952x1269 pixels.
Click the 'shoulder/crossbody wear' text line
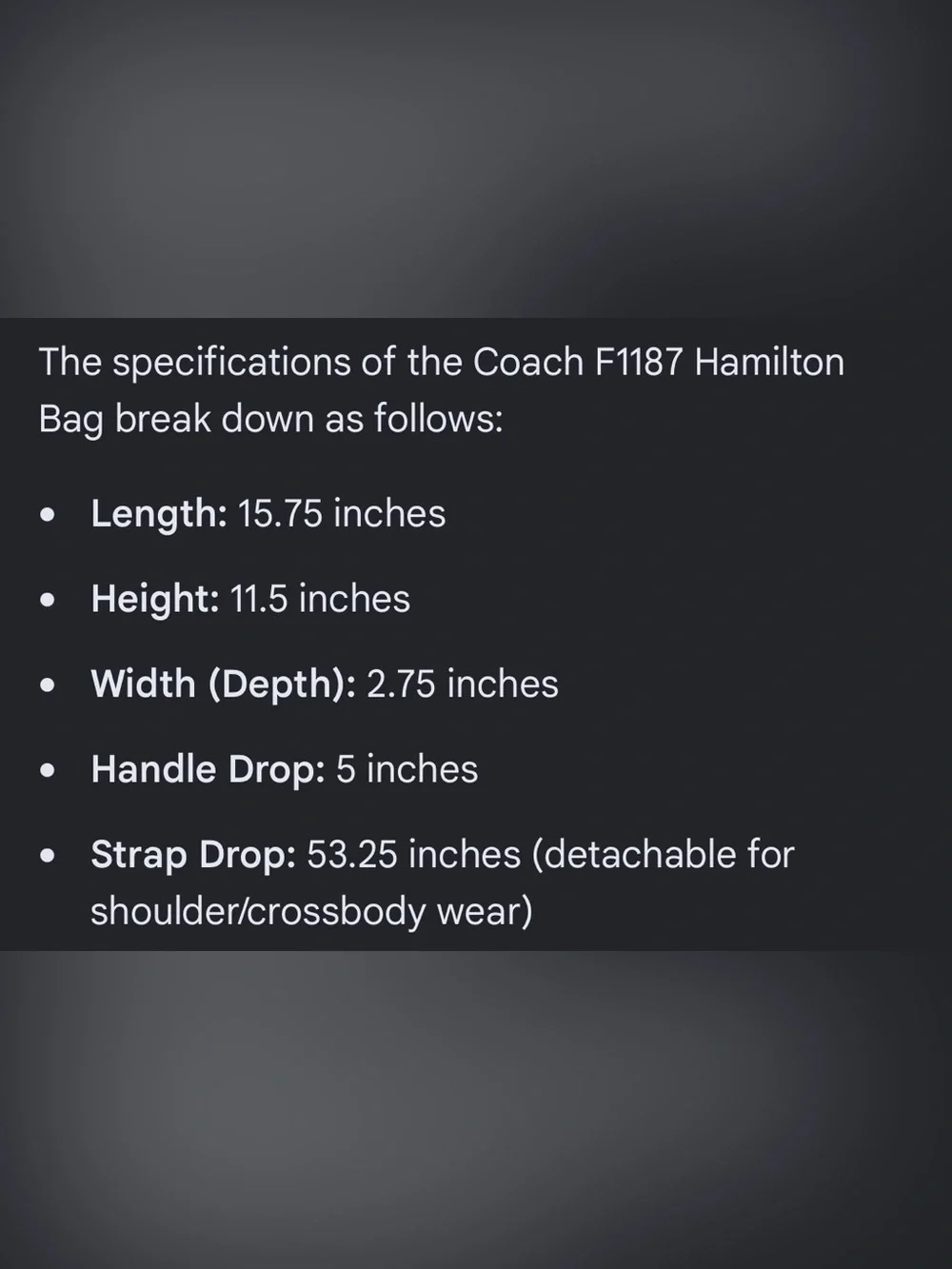click(311, 911)
